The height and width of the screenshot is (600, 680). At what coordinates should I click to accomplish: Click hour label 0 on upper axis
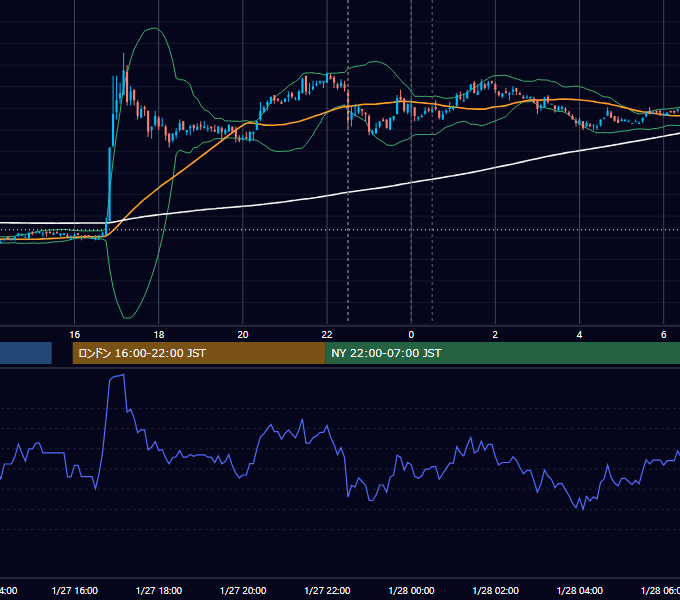pyautogui.click(x=411, y=334)
